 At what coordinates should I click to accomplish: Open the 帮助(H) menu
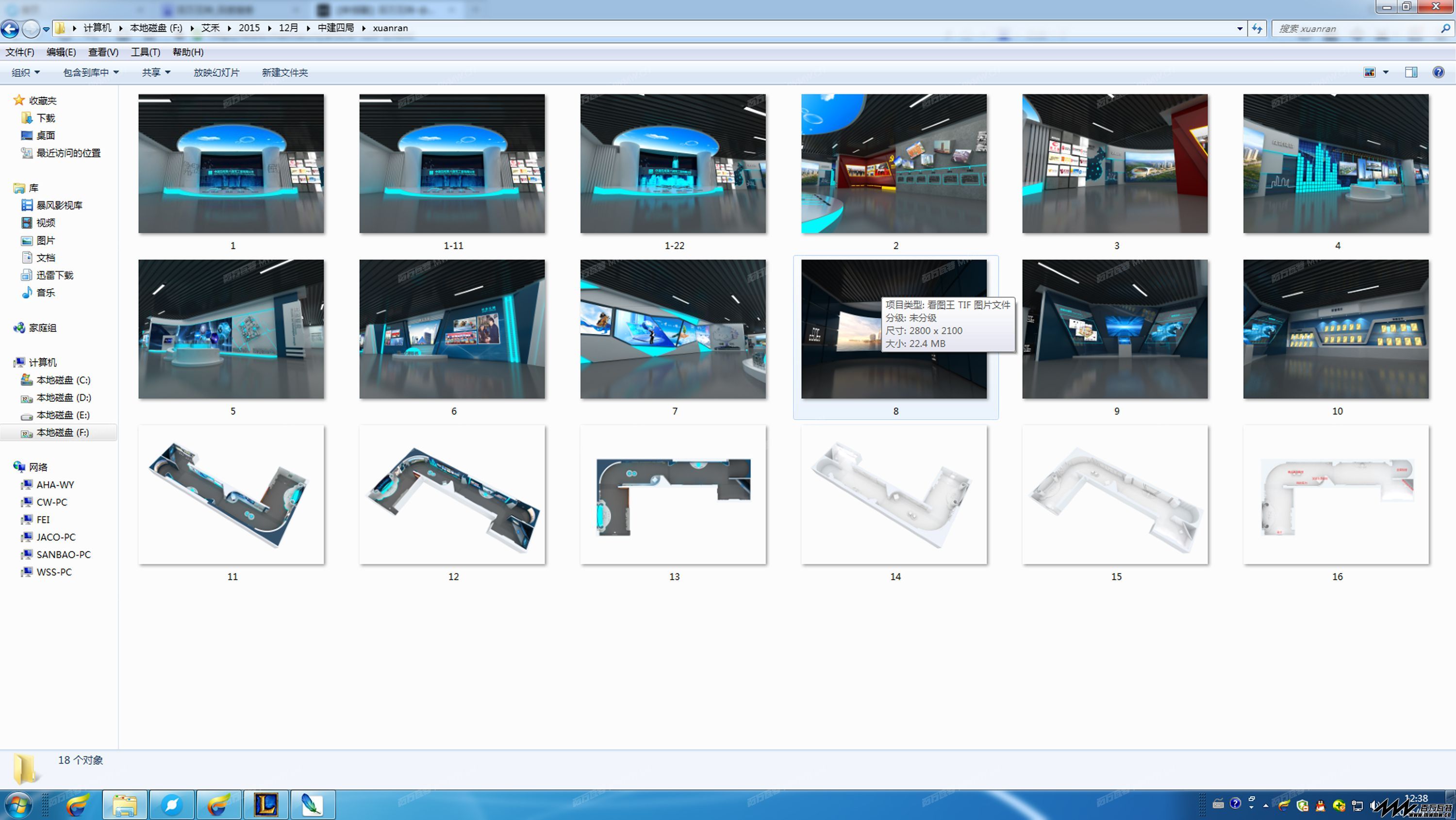(188, 52)
